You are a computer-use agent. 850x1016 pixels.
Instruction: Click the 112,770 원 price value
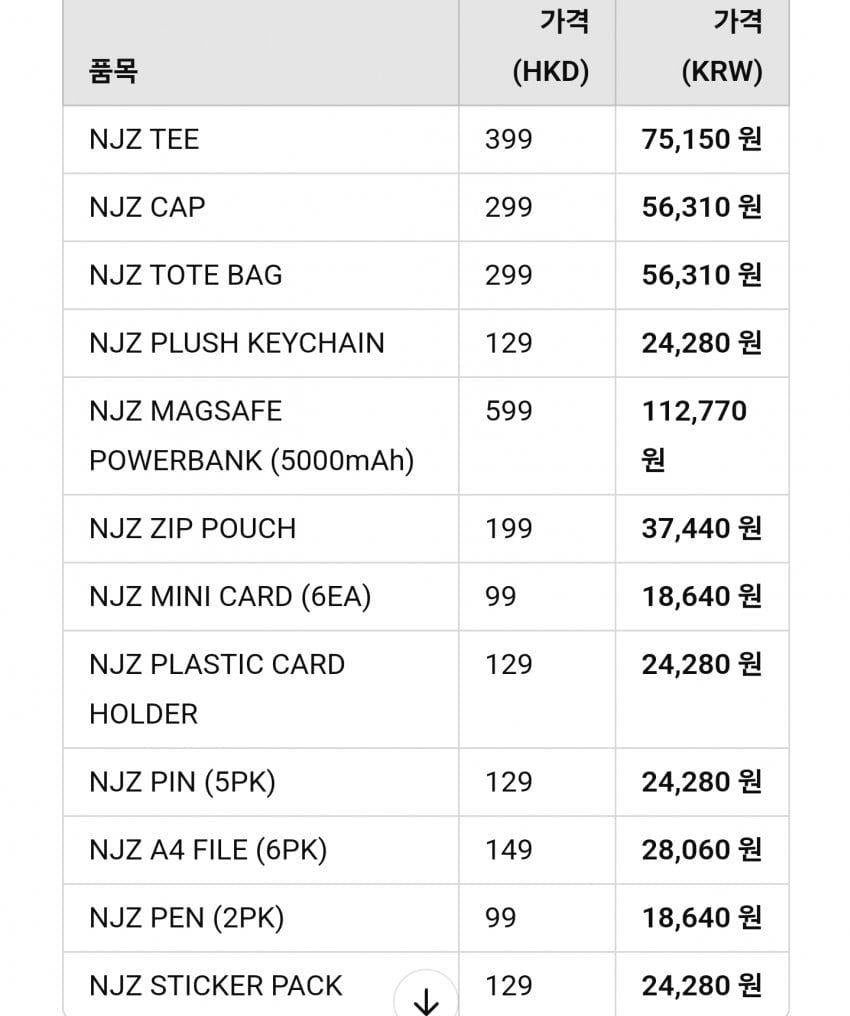click(x=694, y=436)
